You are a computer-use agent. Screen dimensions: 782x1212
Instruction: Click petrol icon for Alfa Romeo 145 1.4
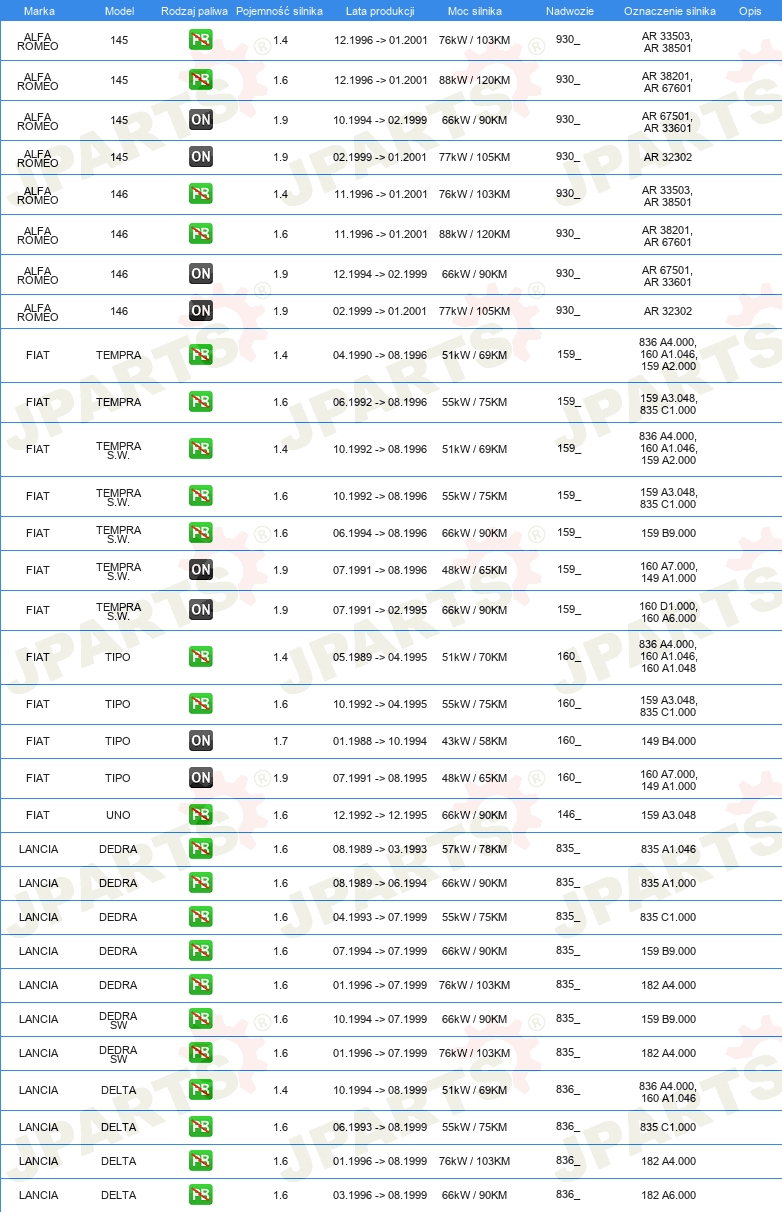tap(201, 40)
